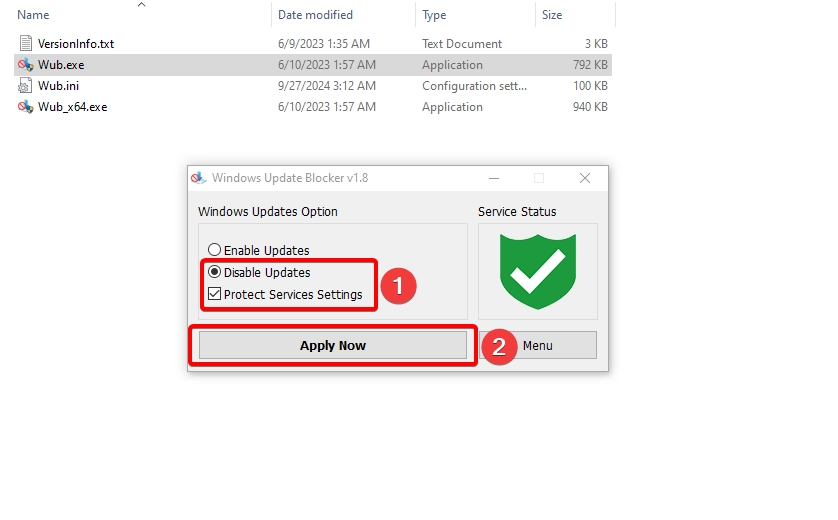This screenshot has height=520, width=838.
Task: Select the Wub_x64.exe application icon
Action: tap(25, 107)
